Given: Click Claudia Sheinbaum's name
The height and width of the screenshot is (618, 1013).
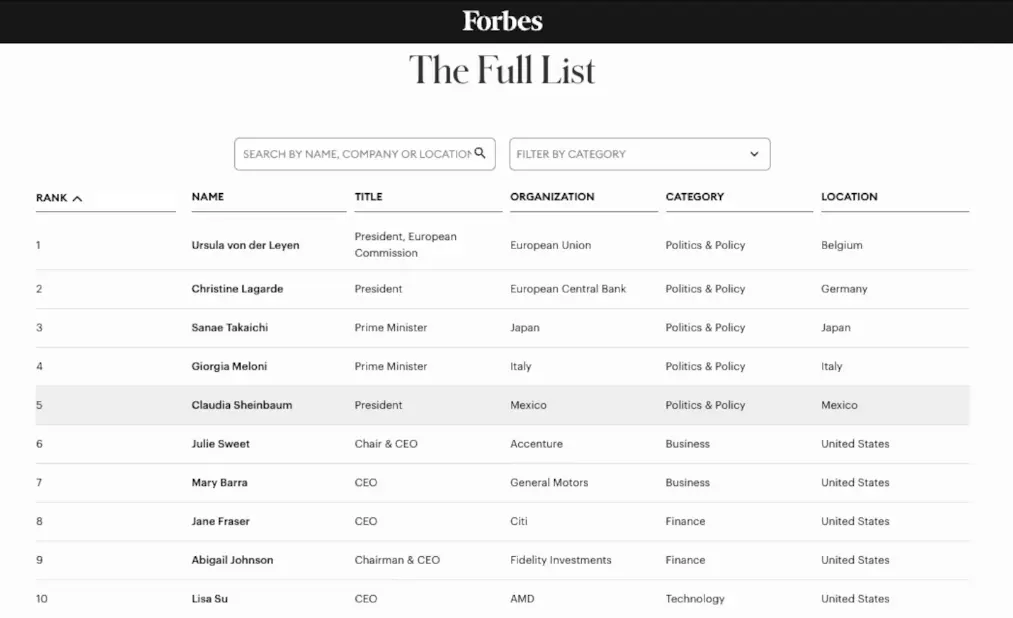Looking at the screenshot, I should point(242,405).
